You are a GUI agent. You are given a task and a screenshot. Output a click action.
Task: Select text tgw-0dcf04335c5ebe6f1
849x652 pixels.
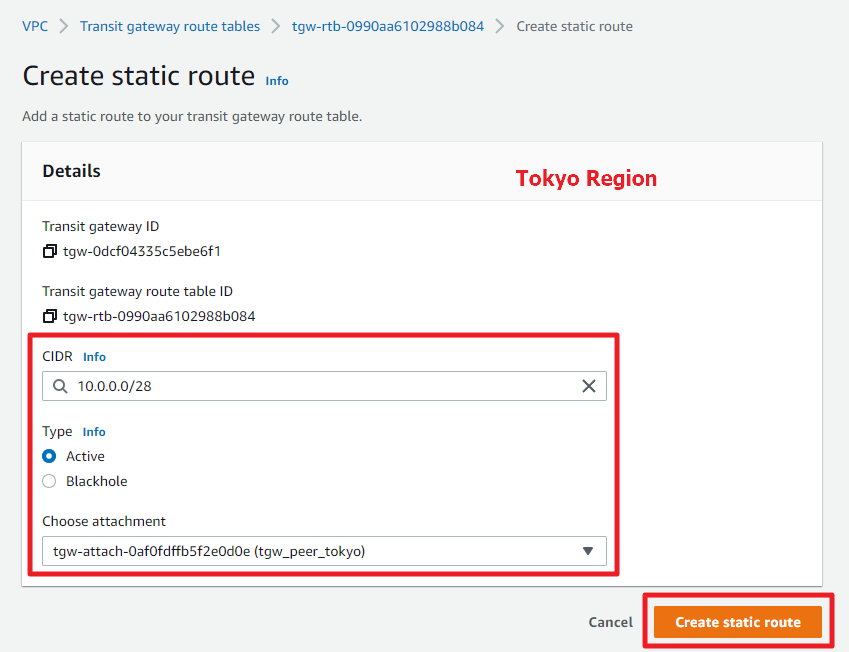click(142, 251)
